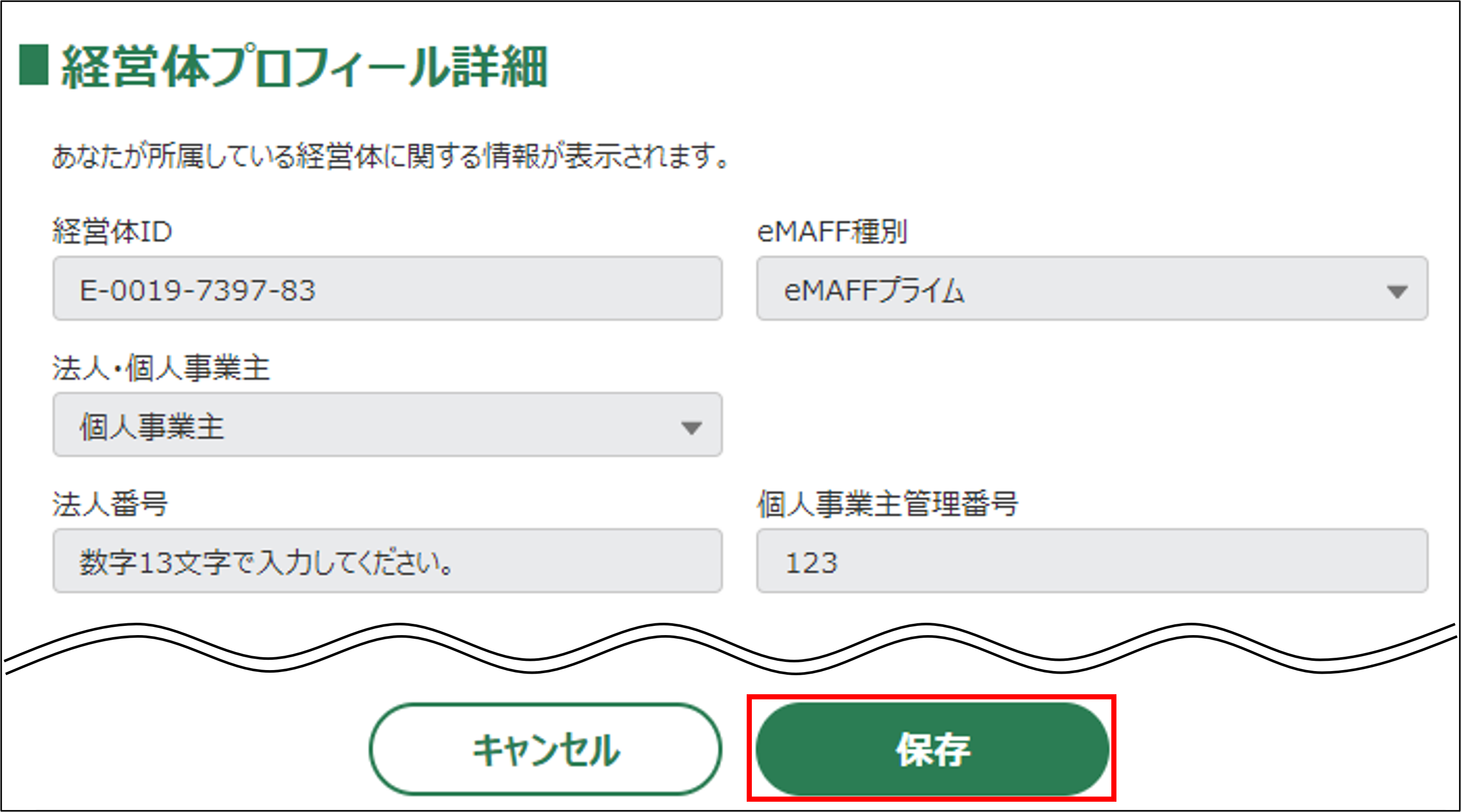
Task: Click the 経営体ID label
Action: [x=112, y=231]
